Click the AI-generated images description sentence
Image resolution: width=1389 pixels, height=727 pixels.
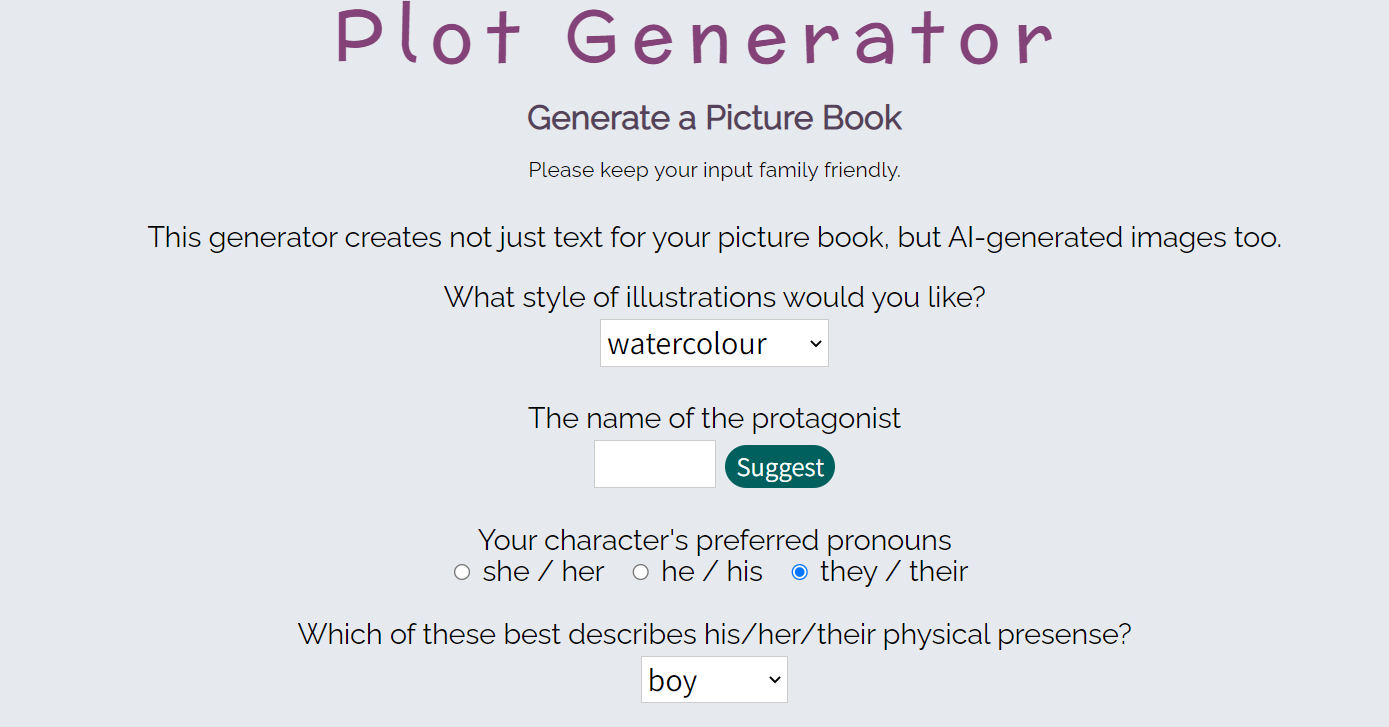(714, 238)
